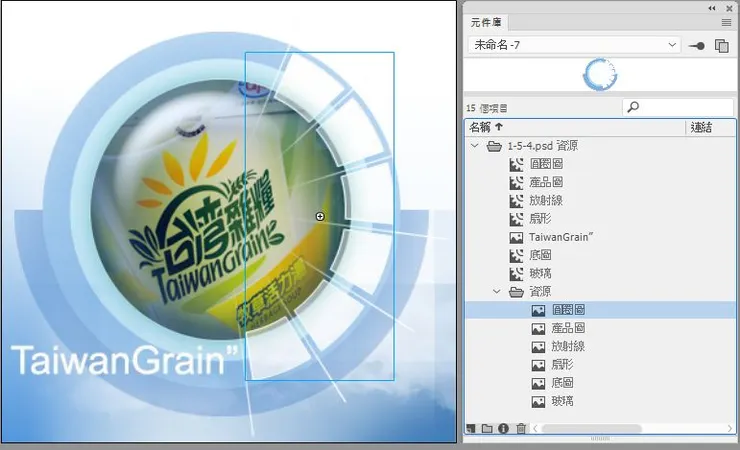Select the 圓圈圈 graphic symbol
The image size is (740, 450).
[599, 164]
